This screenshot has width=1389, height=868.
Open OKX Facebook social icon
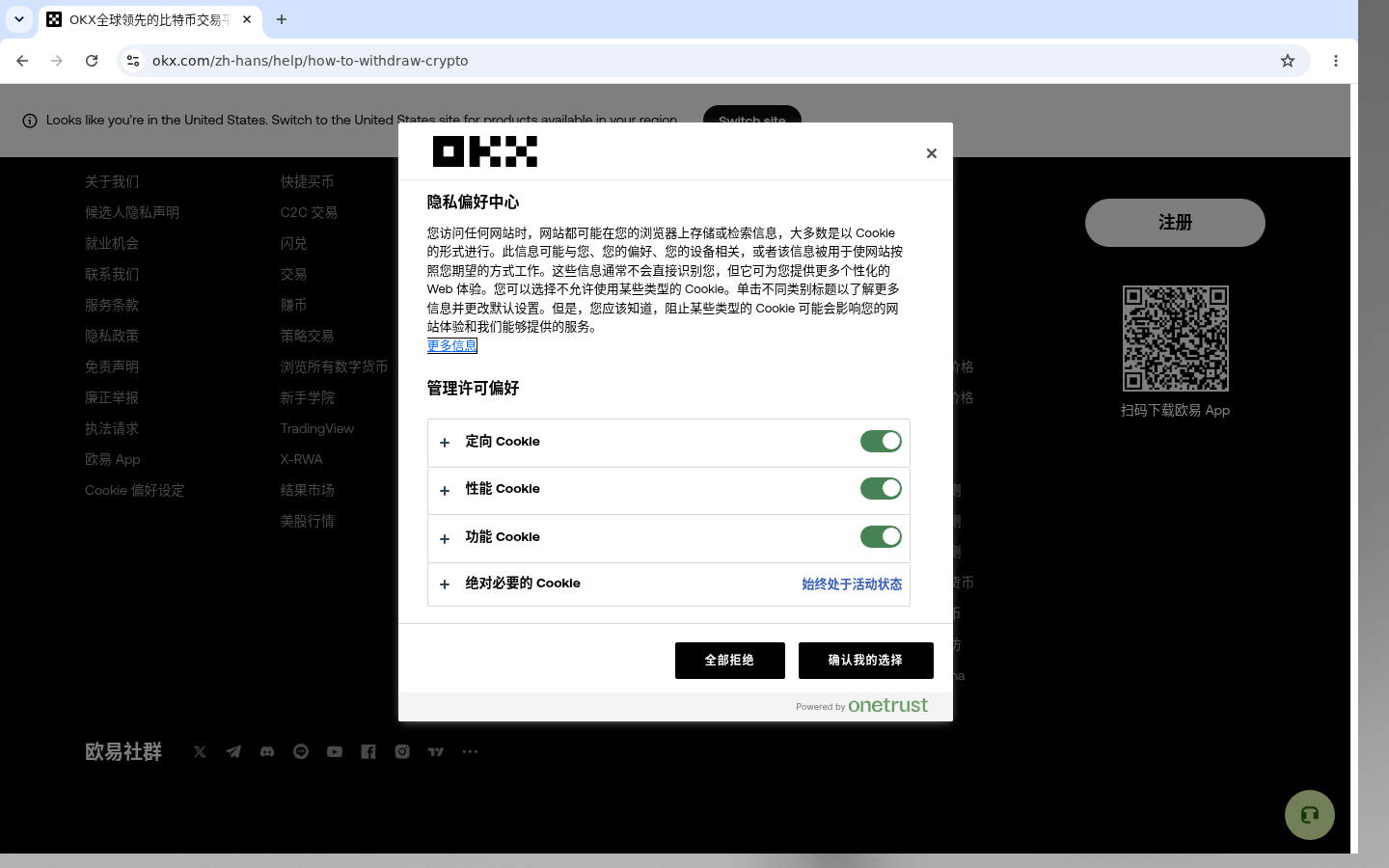[x=368, y=751]
